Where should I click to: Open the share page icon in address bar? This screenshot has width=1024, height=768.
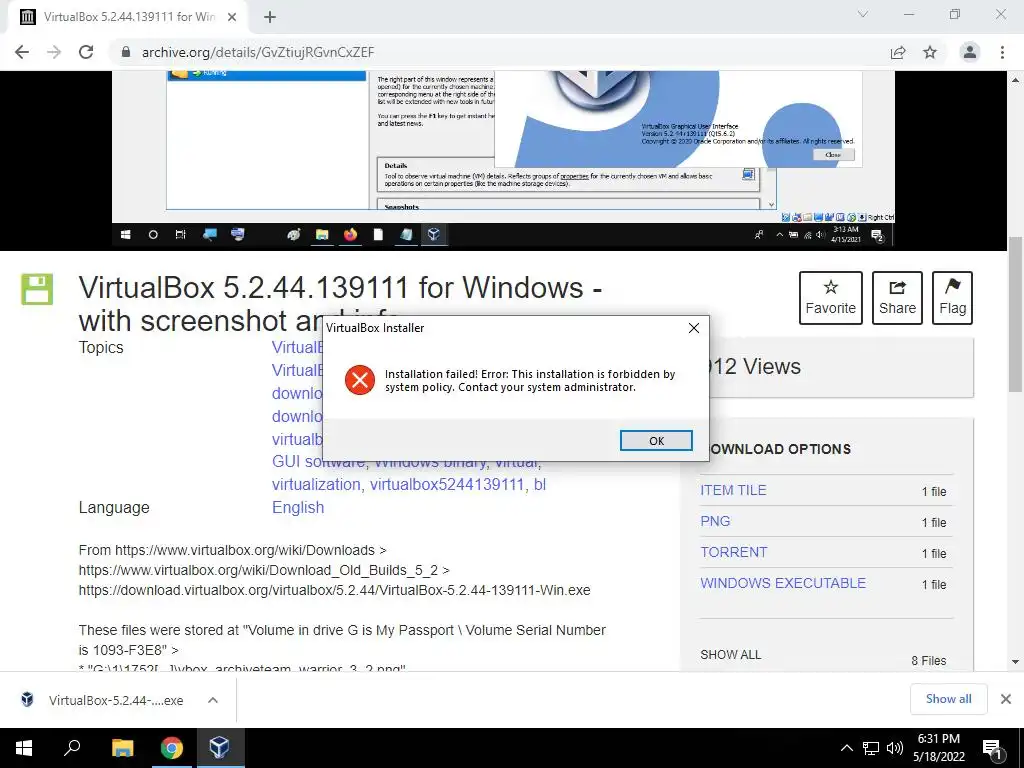(898, 52)
